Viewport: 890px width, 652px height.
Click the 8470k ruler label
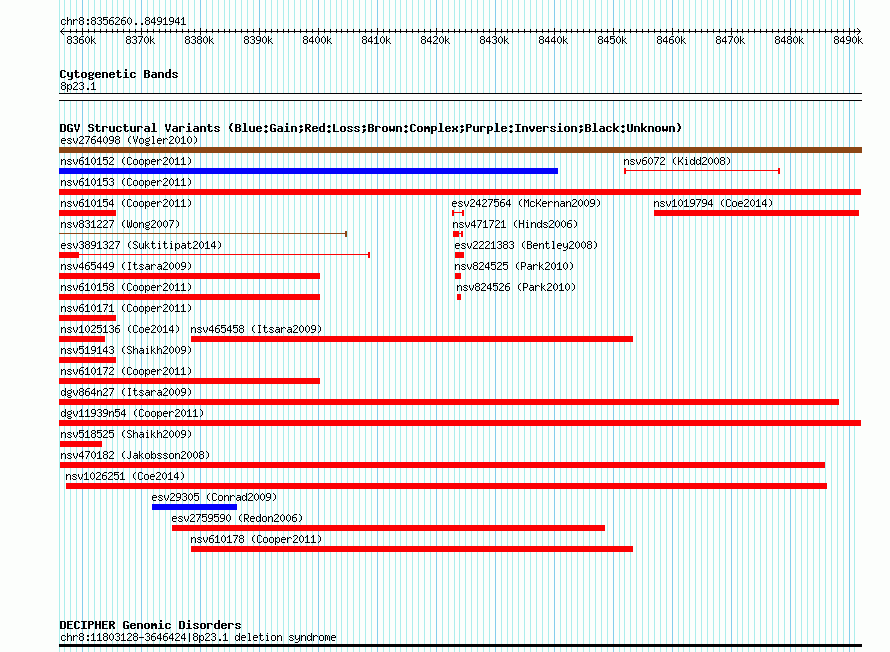731,40
